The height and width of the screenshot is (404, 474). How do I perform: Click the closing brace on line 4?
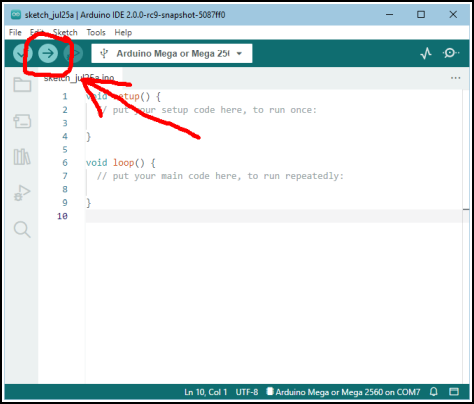[88, 136]
